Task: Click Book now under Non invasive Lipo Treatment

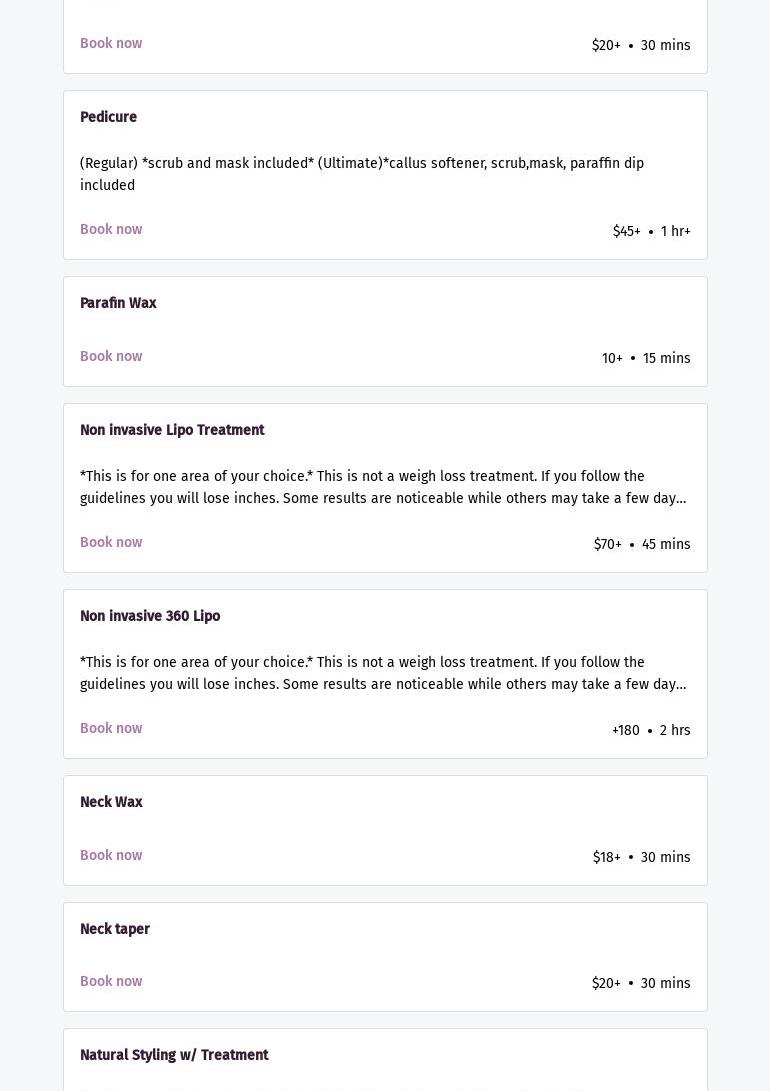Action: pos(111,542)
